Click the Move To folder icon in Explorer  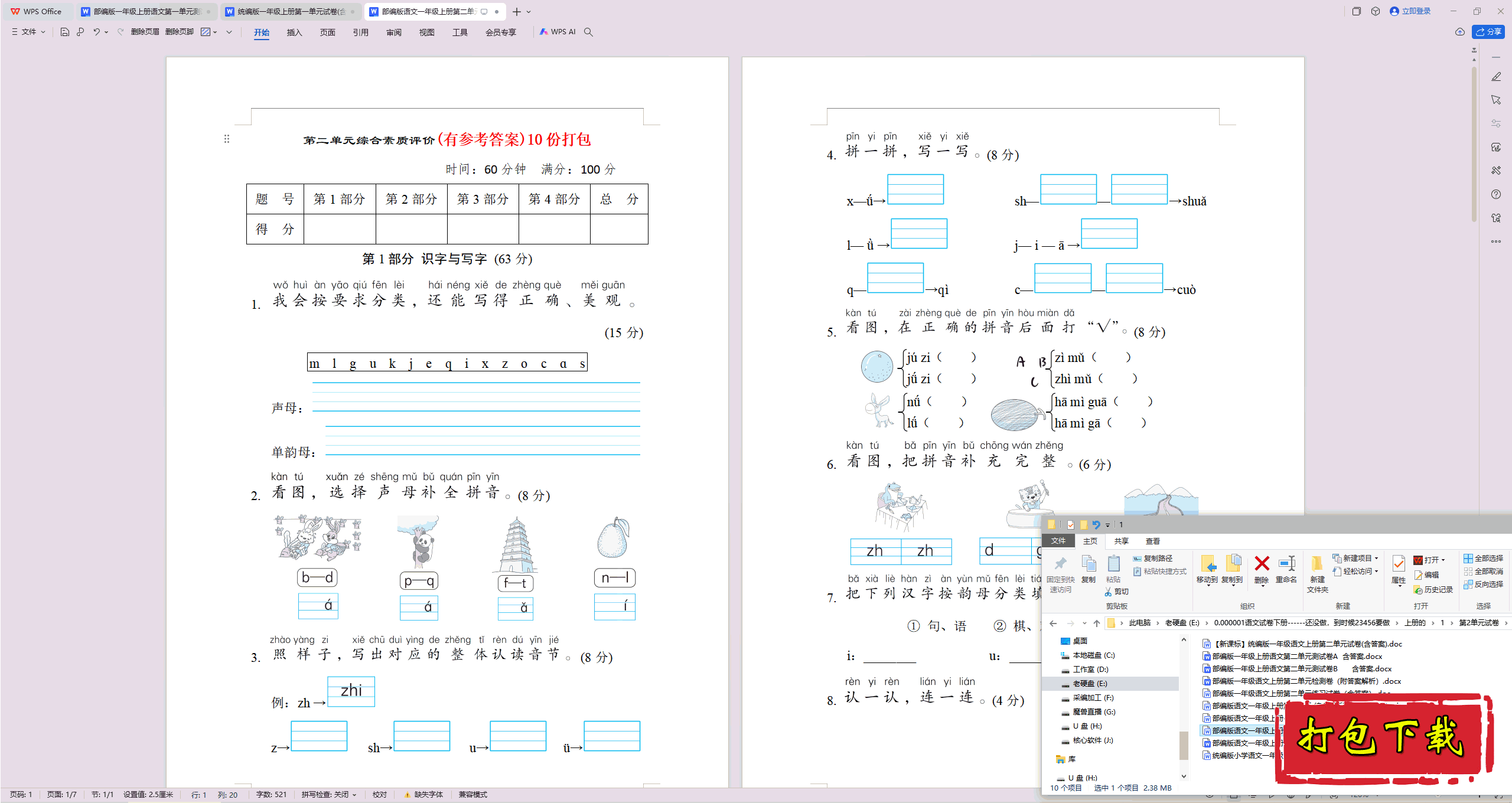click(1207, 563)
